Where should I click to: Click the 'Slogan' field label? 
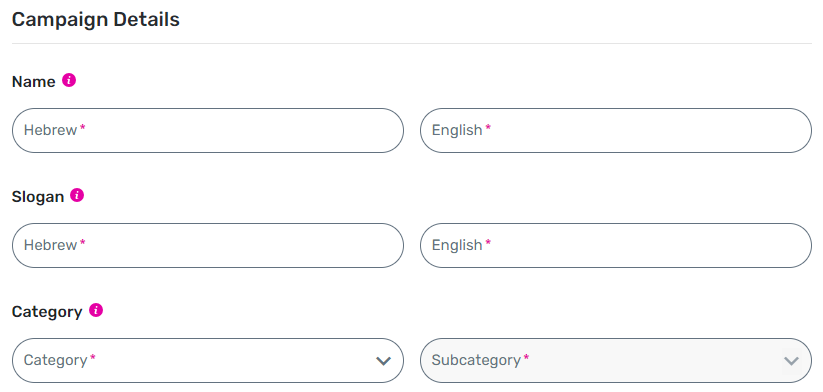(x=38, y=197)
